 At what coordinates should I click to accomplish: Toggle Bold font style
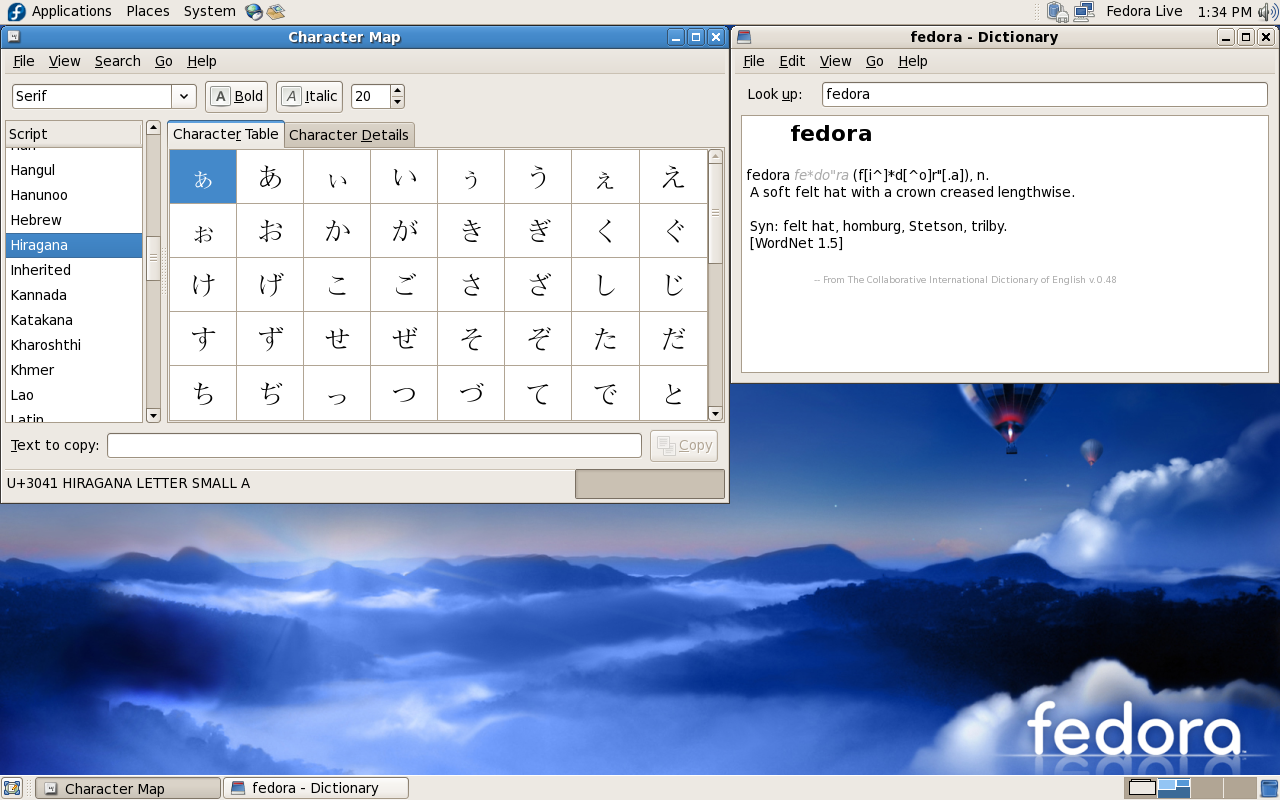[x=237, y=96]
